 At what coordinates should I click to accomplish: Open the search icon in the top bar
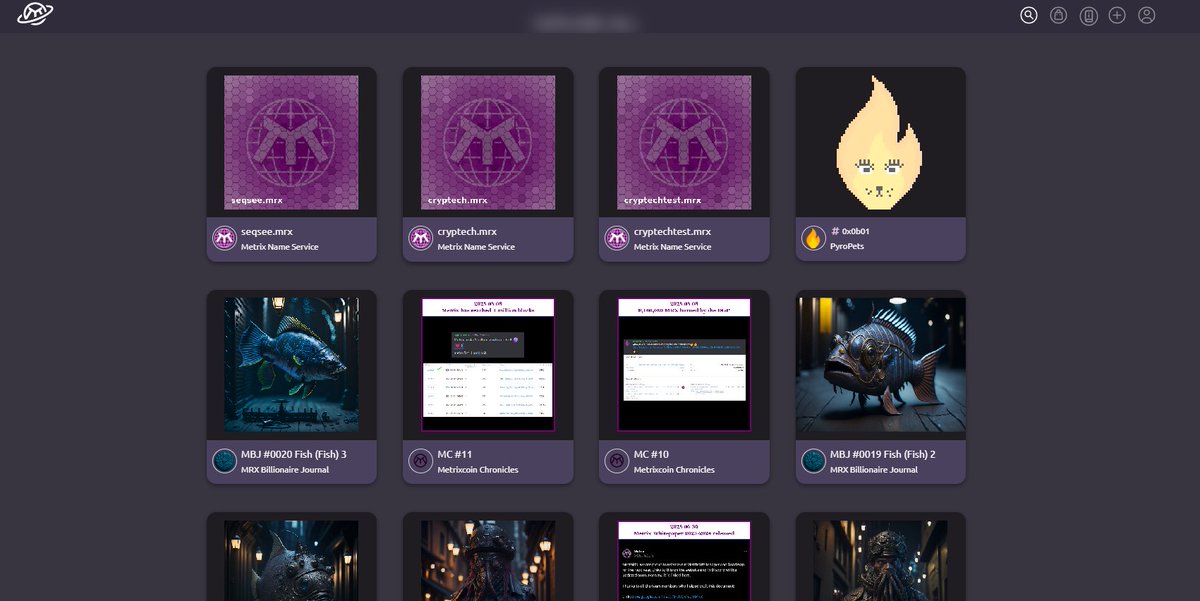point(1028,15)
